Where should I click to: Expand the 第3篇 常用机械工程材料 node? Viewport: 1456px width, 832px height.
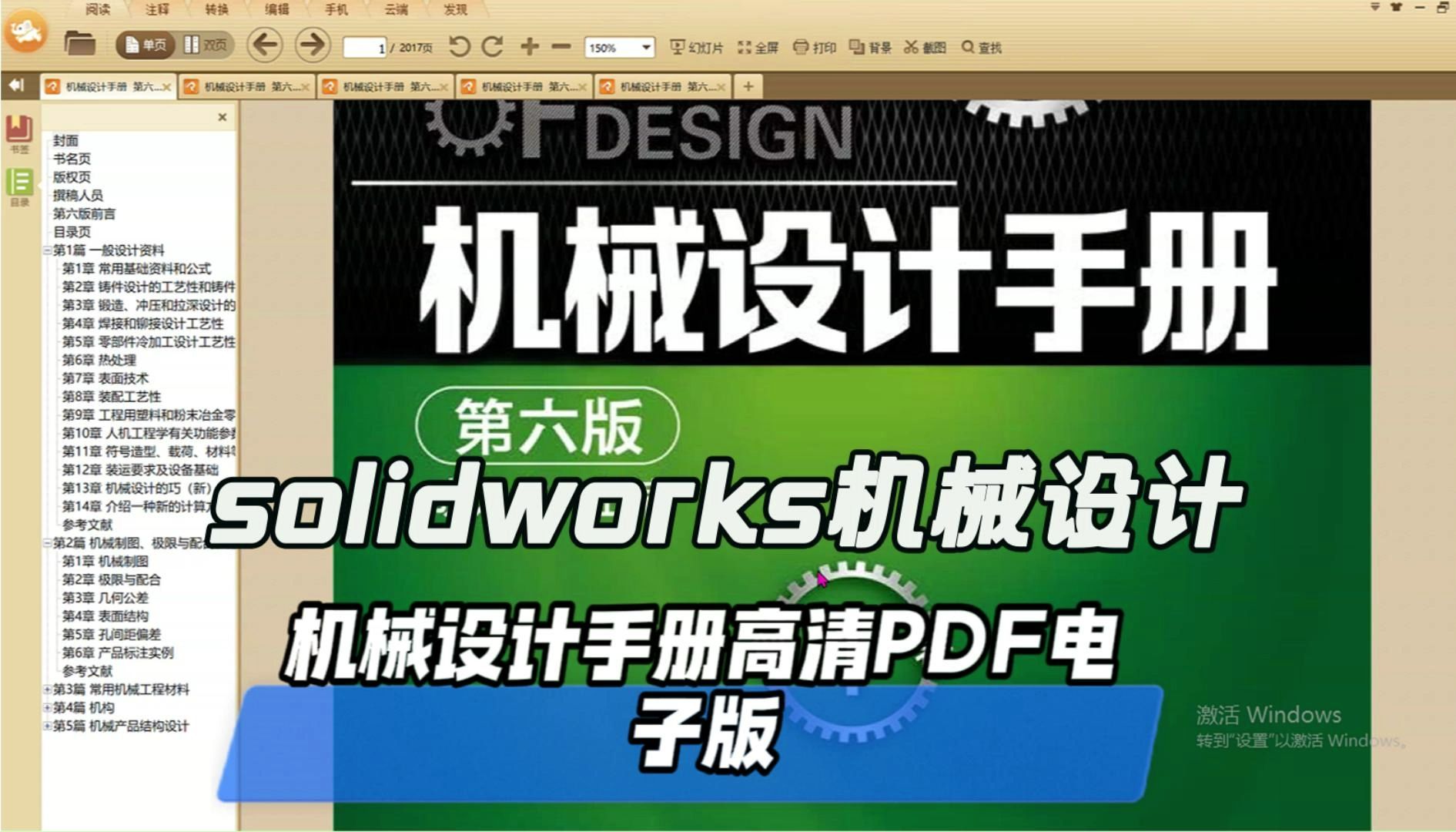pos(47,689)
